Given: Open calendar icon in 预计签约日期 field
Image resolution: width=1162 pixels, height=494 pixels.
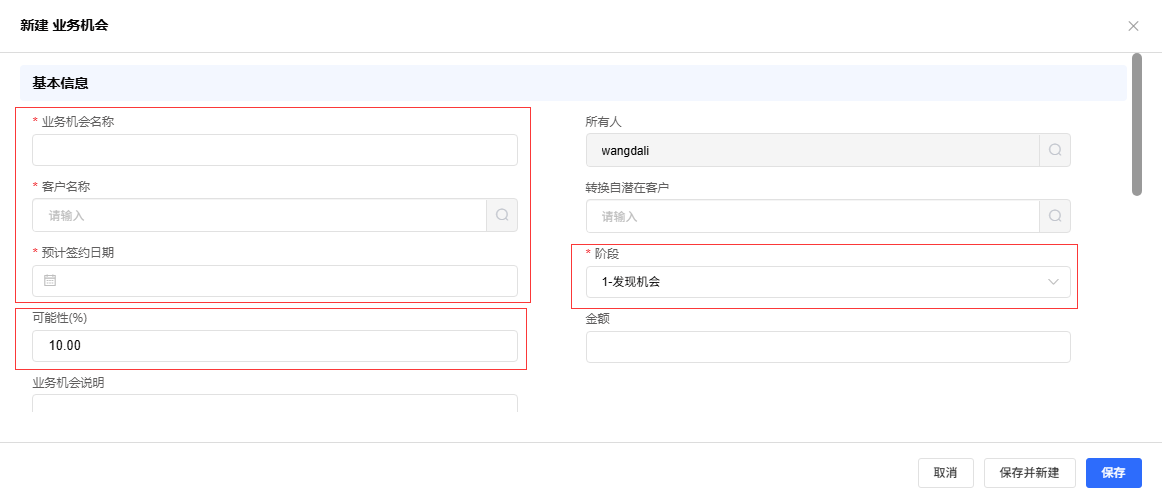Looking at the screenshot, I should pos(50,281).
